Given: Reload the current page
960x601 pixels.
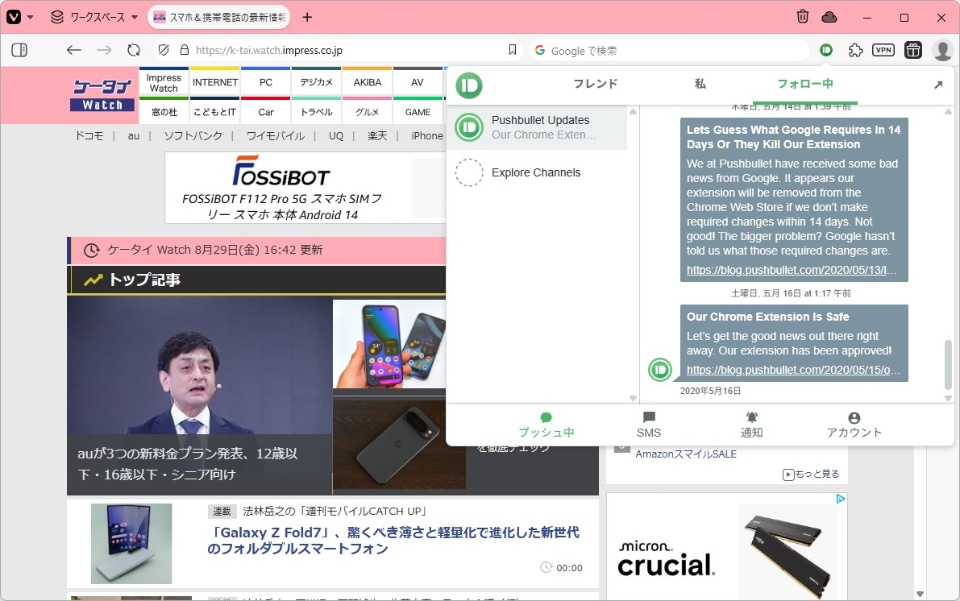Looking at the screenshot, I should (x=133, y=50).
